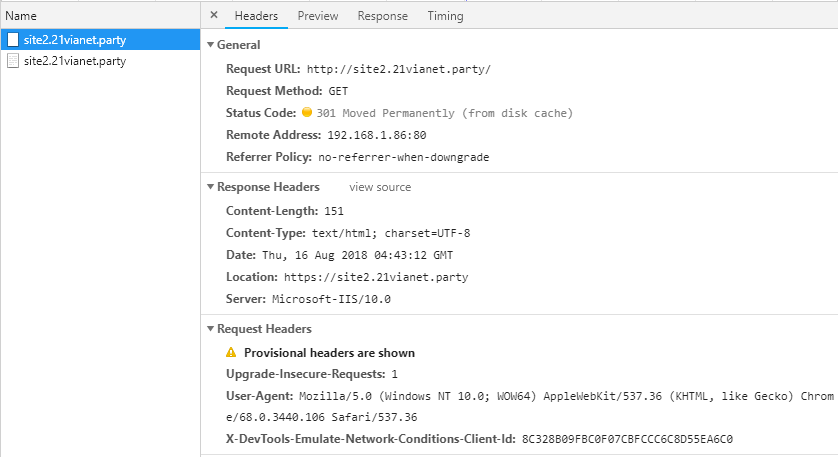The image size is (838, 457).
Task: Select the first site2.21vianet.party request
Action: 74,40
